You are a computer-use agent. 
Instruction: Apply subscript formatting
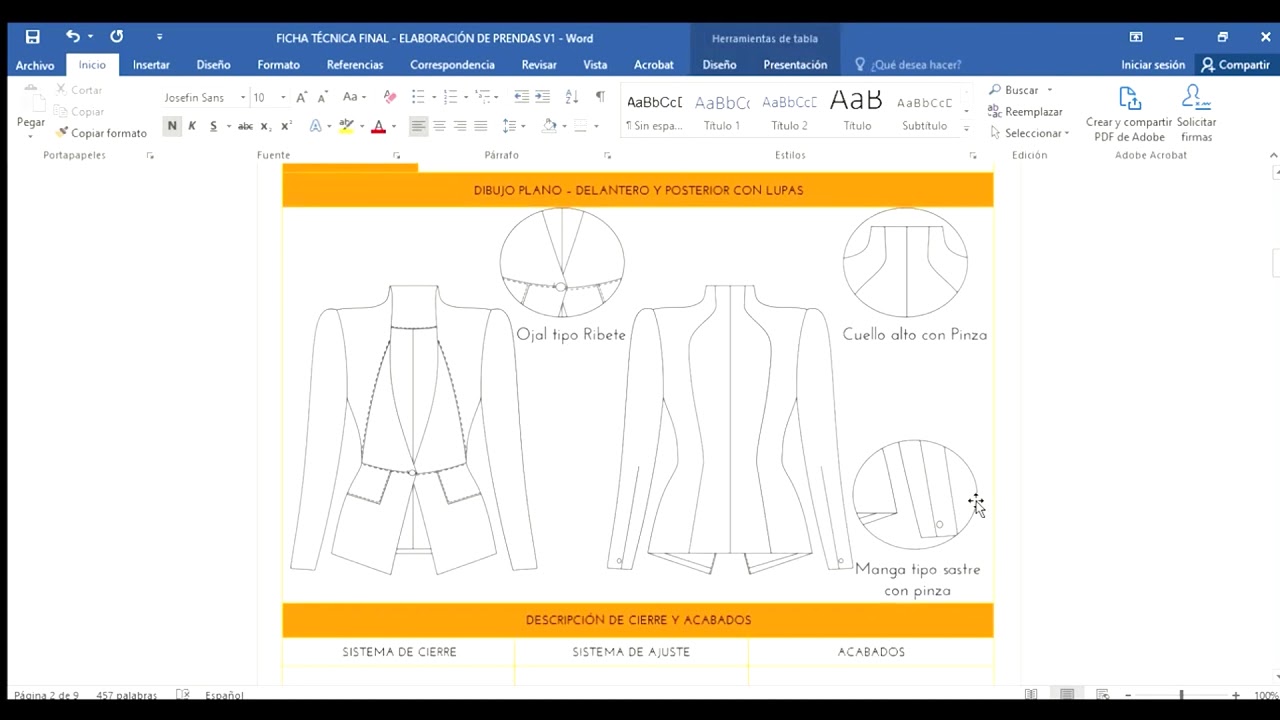coord(265,126)
